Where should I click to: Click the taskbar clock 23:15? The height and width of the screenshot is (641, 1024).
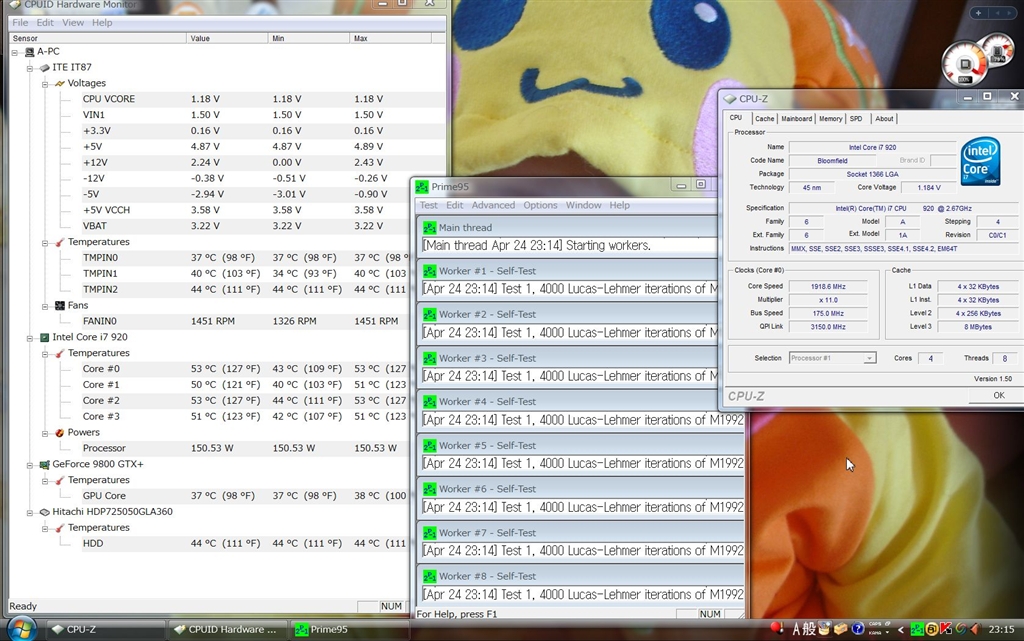tap(1001, 630)
